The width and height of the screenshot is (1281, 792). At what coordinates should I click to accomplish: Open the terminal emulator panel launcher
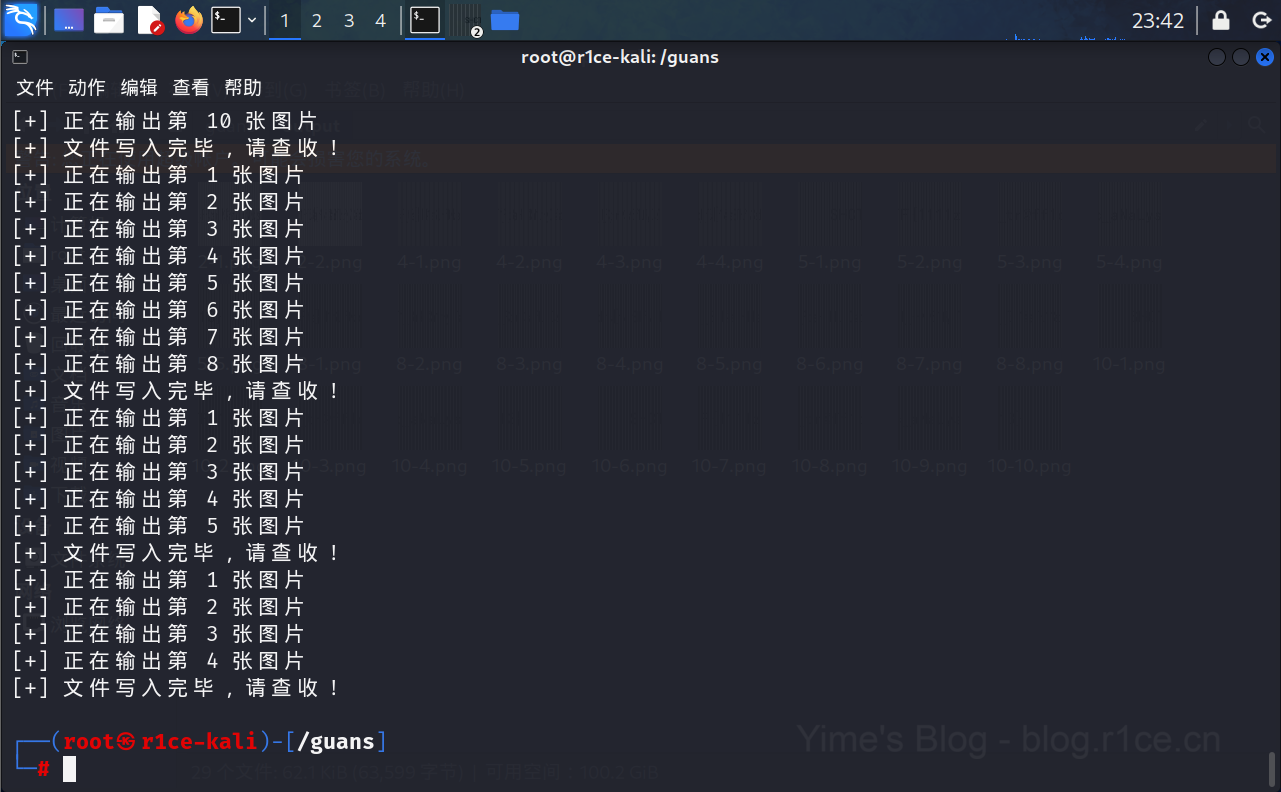[226, 20]
